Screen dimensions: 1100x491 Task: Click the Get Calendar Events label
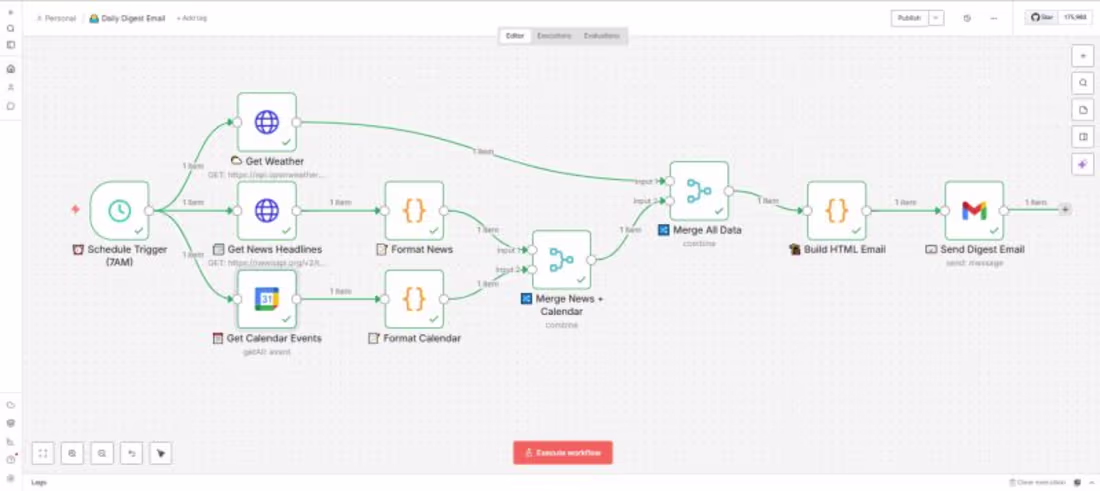click(x=267, y=338)
